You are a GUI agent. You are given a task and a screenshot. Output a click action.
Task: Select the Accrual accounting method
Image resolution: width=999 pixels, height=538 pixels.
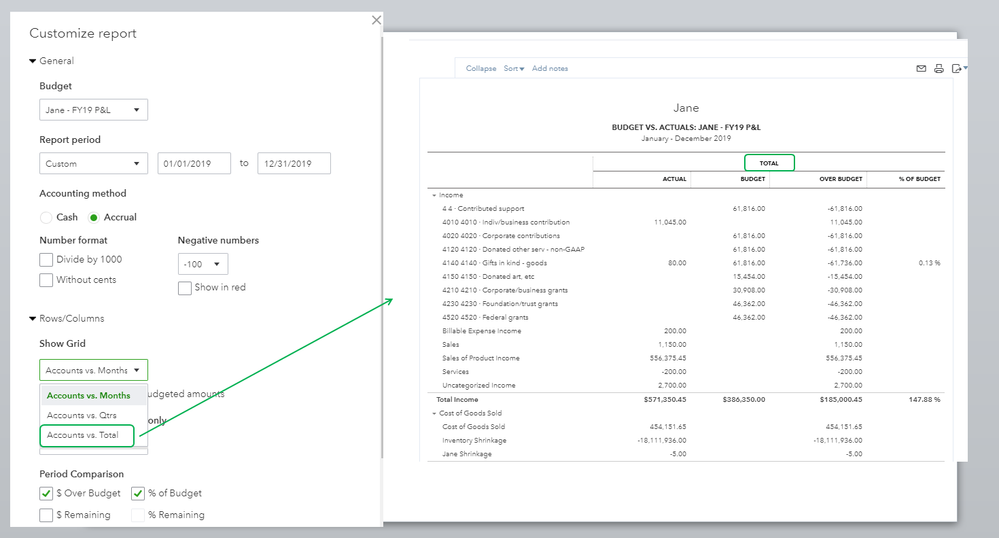pos(94,217)
